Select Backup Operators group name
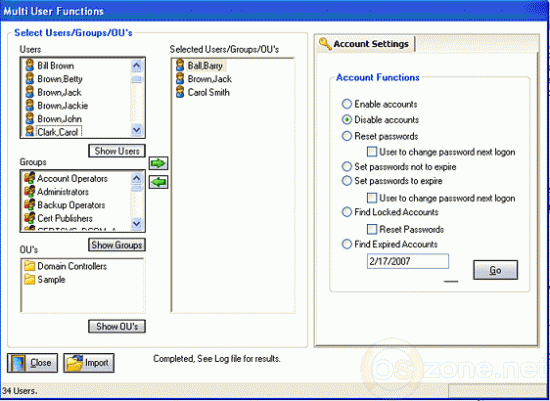This screenshot has width=550, height=401. (x=72, y=205)
